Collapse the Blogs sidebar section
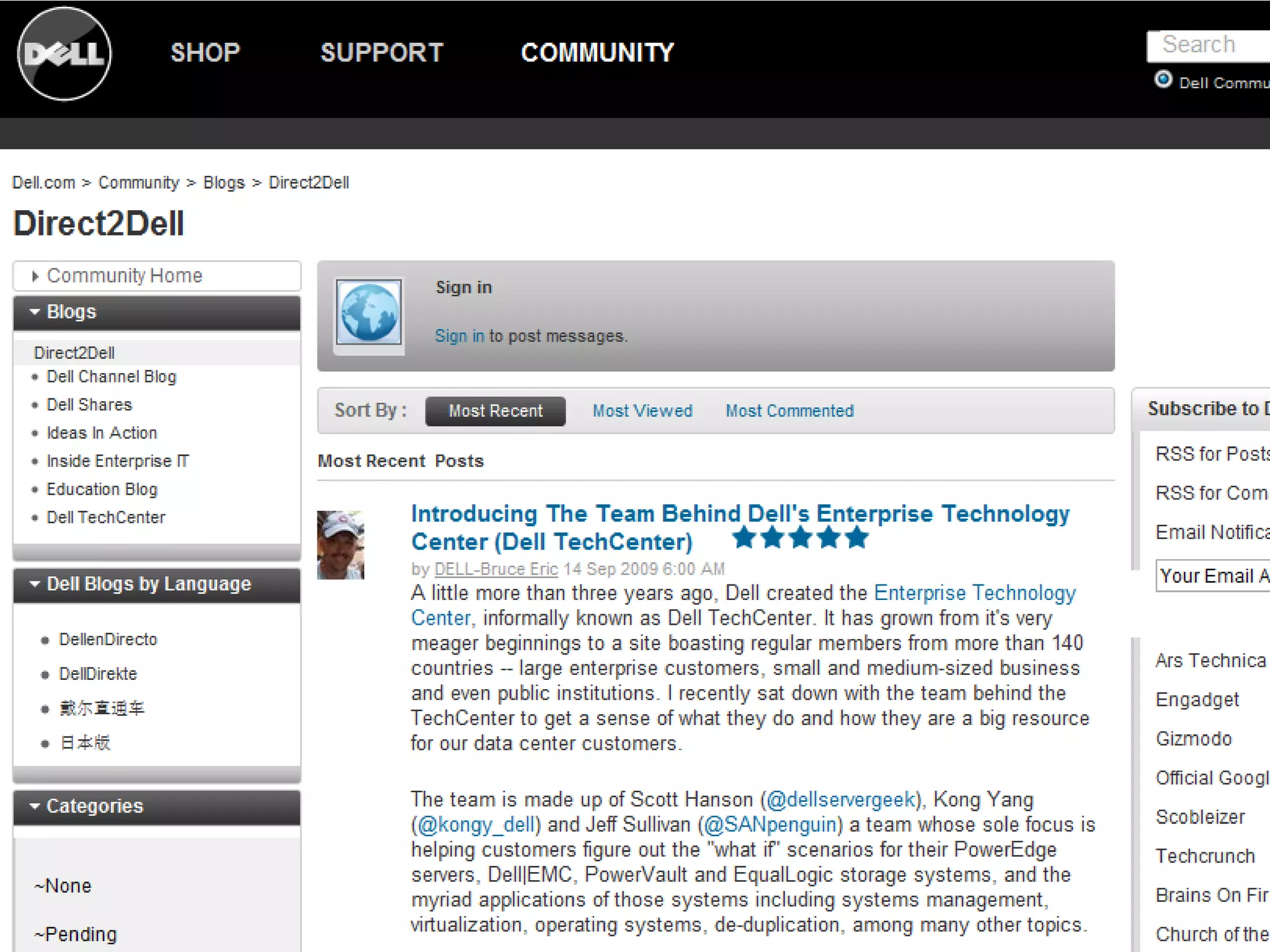1270x952 pixels. [x=35, y=312]
